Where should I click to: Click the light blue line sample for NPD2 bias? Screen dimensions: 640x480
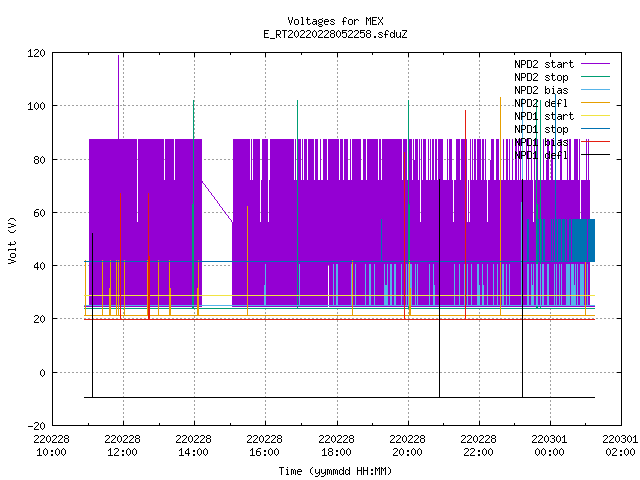[x=595, y=90]
